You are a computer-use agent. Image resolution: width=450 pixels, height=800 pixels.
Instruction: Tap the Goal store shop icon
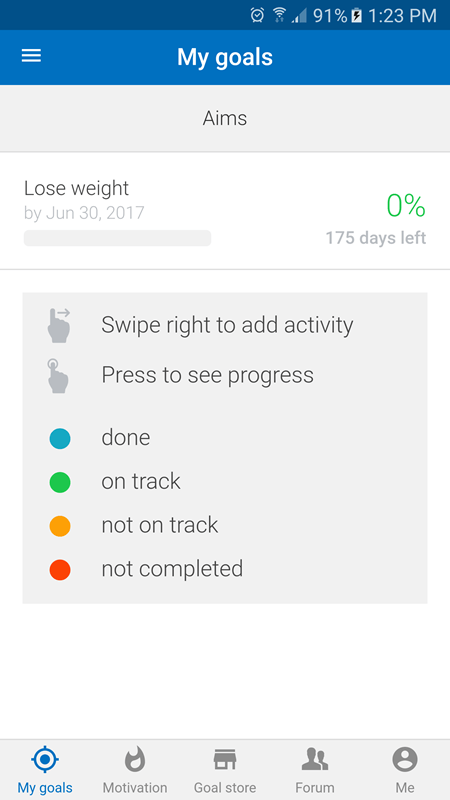(224, 760)
